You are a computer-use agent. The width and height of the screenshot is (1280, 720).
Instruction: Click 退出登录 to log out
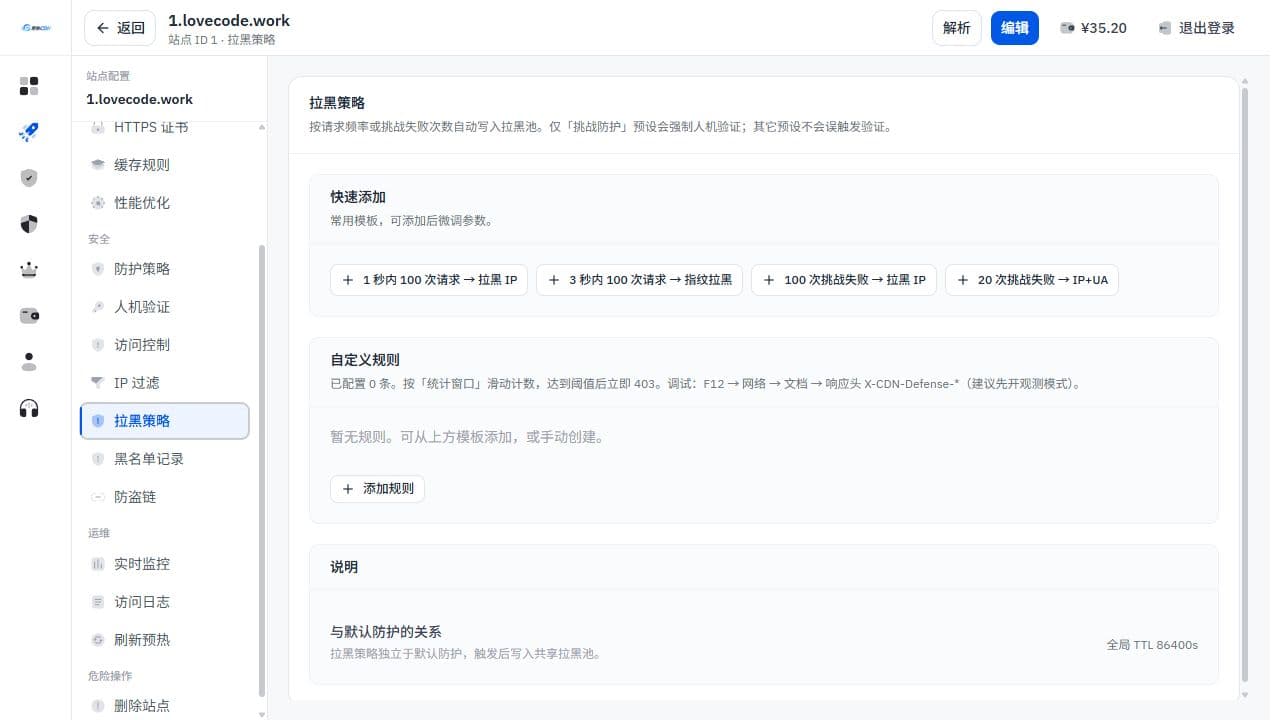pos(1196,28)
